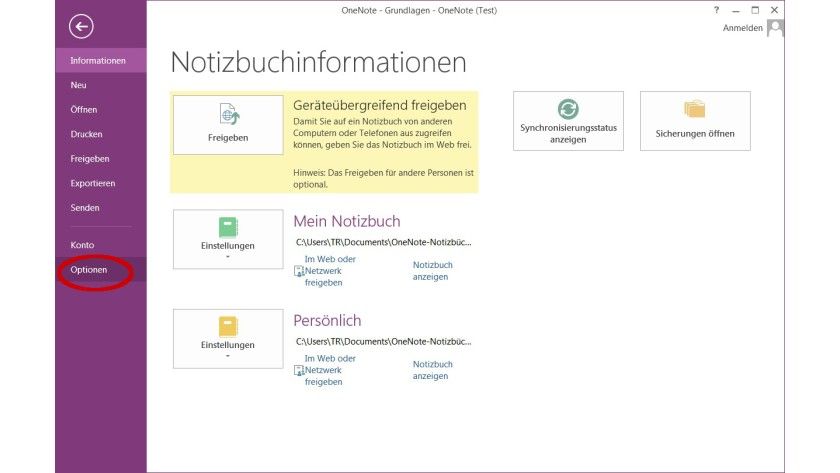This screenshot has width=840, height=473.
Task: Click the Persönlich notebook heading
Action: point(327,320)
